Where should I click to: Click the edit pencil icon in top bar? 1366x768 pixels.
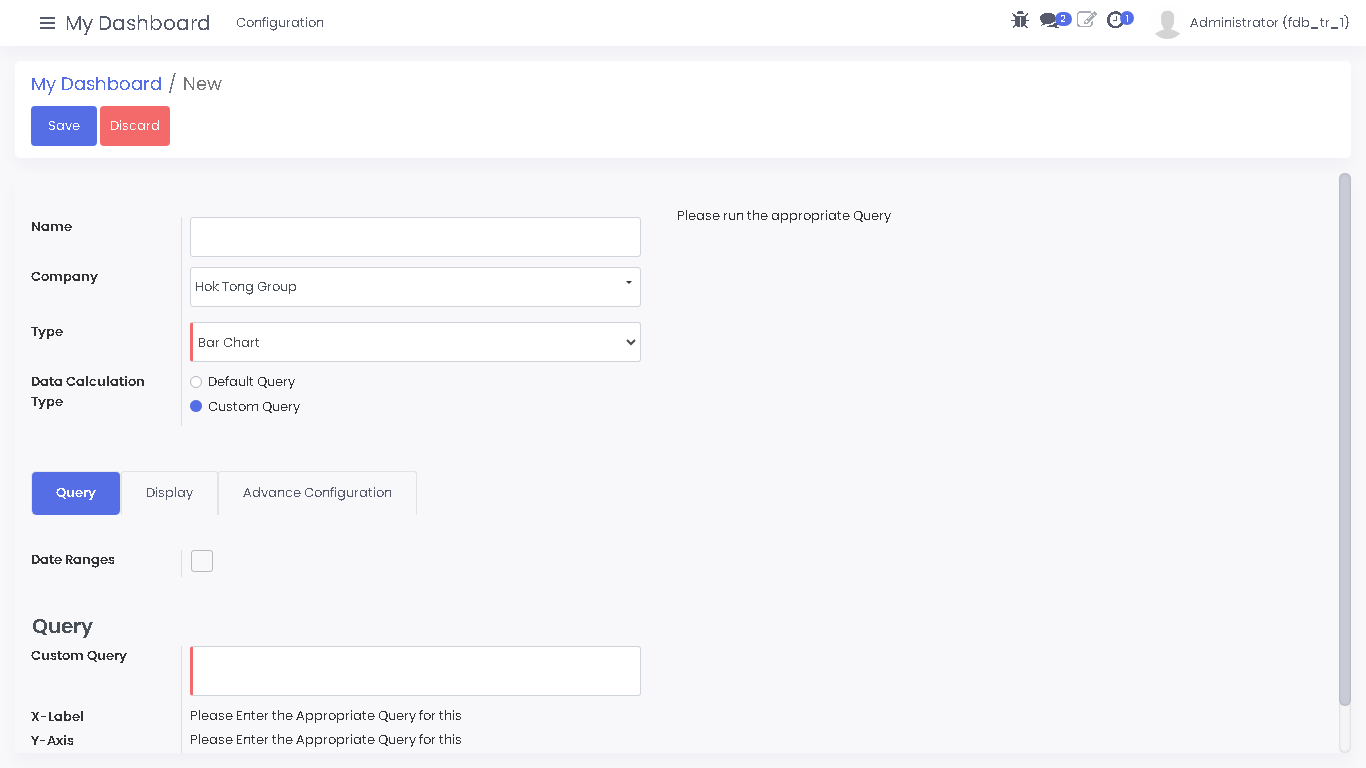(x=1086, y=20)
